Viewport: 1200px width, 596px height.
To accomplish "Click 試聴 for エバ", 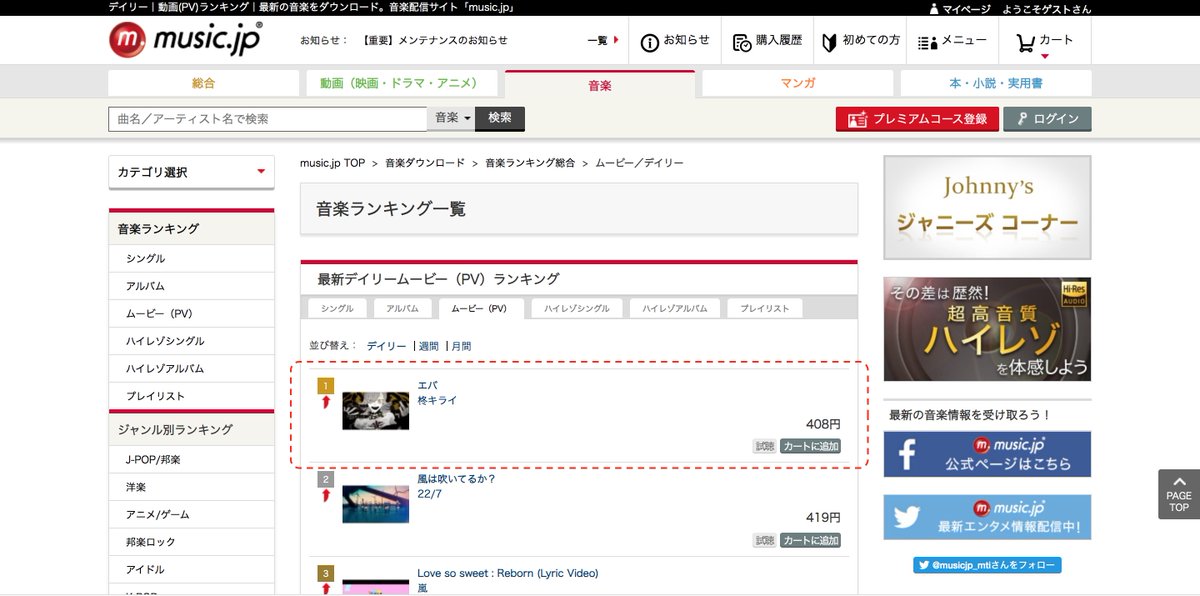I will click(x=765, y=446).
